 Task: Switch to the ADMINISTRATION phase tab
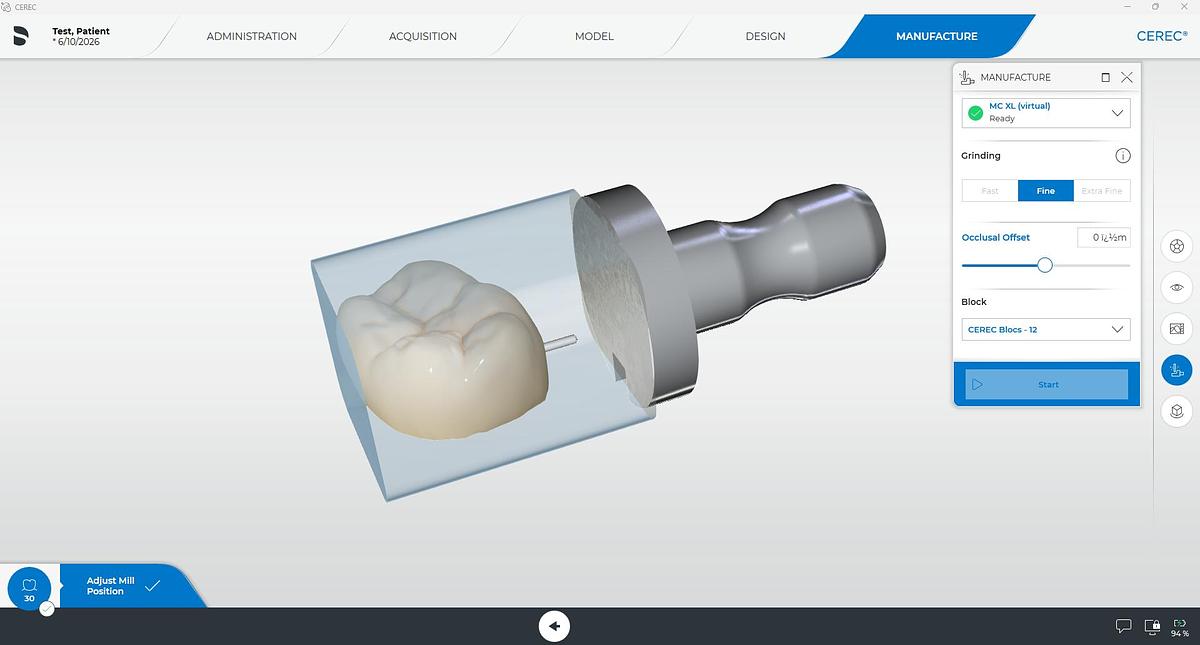[x=251, y=36]
